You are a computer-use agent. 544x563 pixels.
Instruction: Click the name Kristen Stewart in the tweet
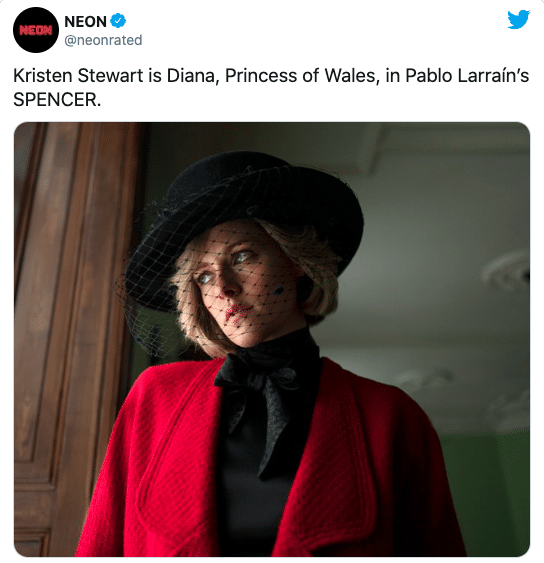pyautogui.click(x=78, y=76)
